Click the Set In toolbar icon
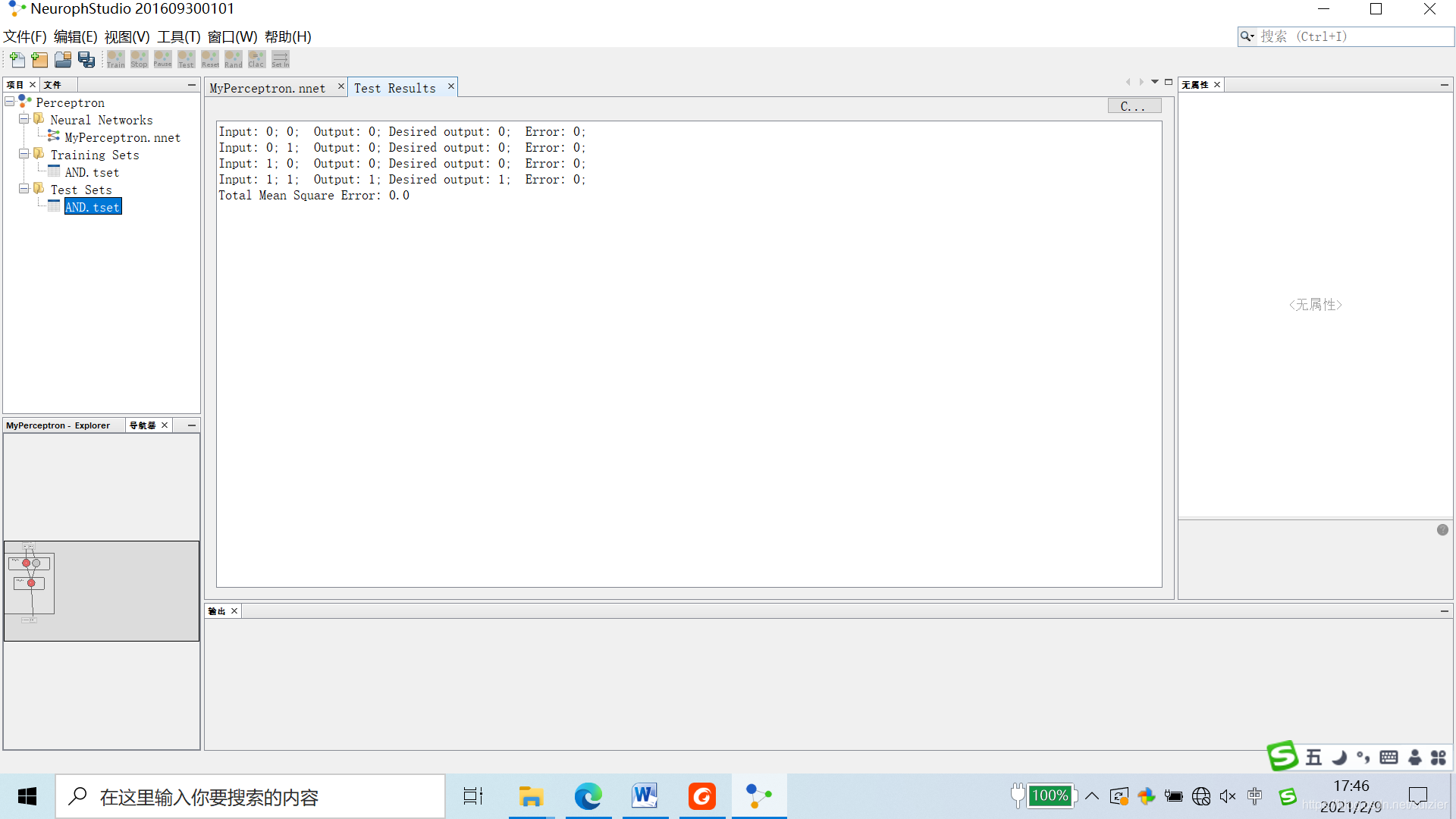Viewport: 1456px width, 819px height. click(281, 59)
